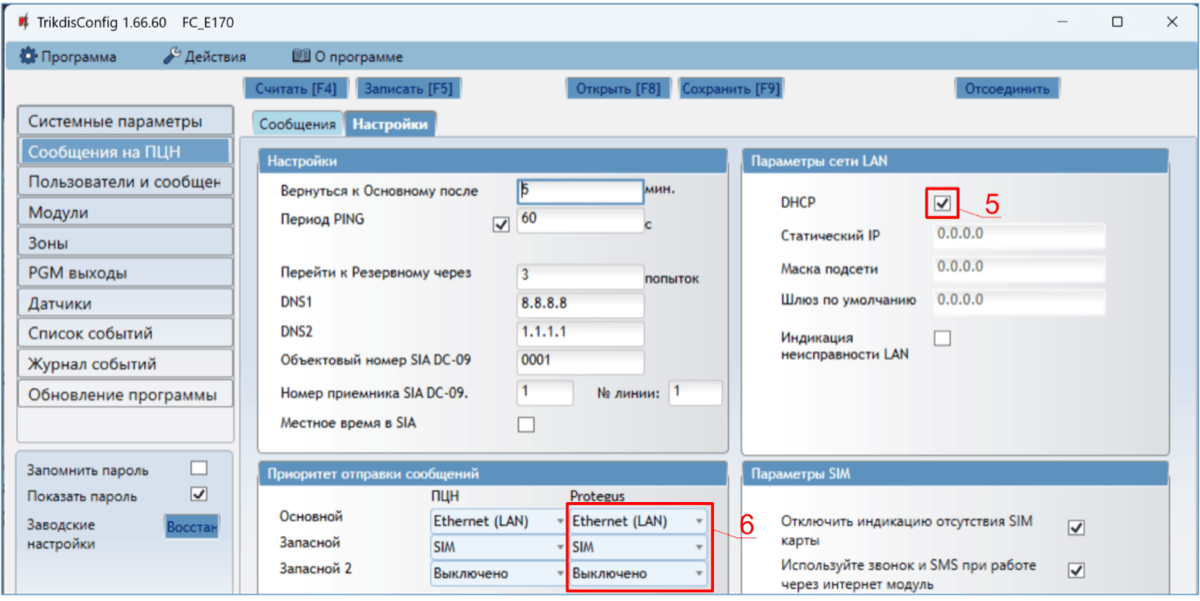Toggle the DHCP checkbox
Viewport: 1200px width, 601px height.
942,204
